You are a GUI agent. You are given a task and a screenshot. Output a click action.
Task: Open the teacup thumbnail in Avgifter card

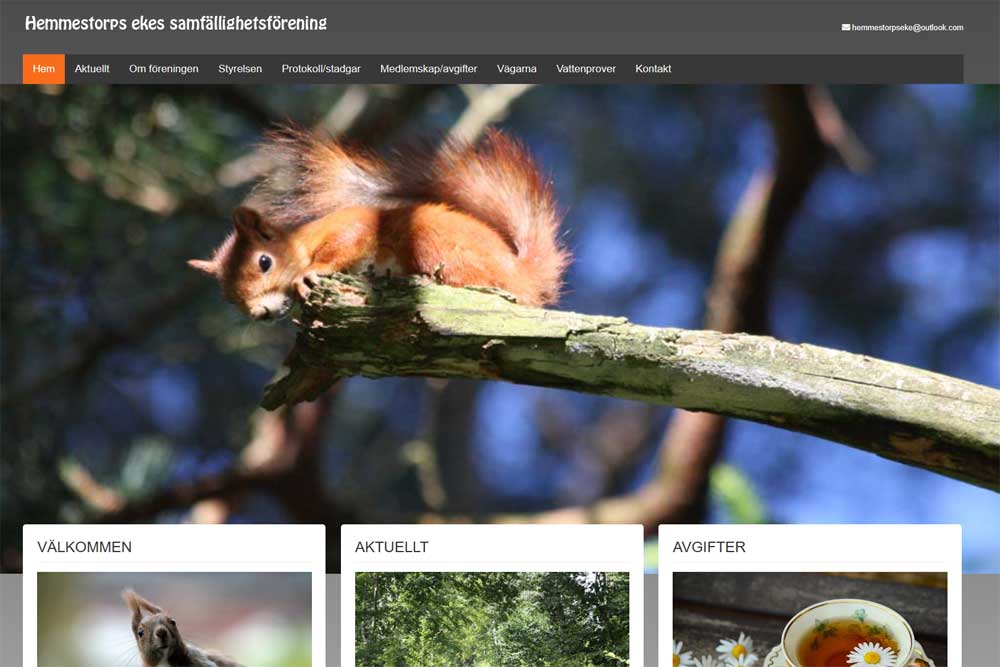810,620
